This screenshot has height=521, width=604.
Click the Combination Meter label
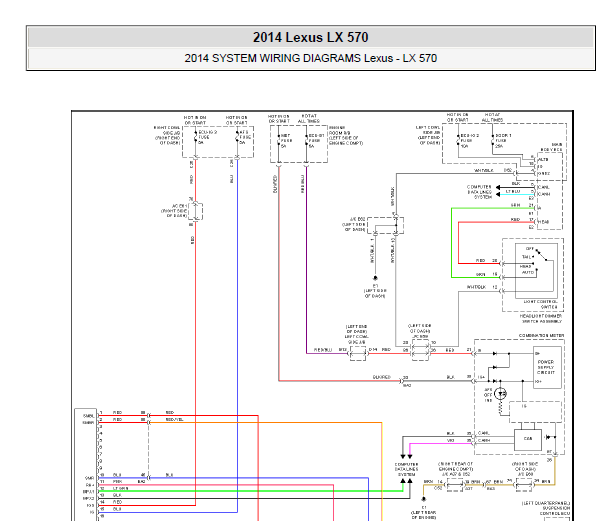click(541, 336)
